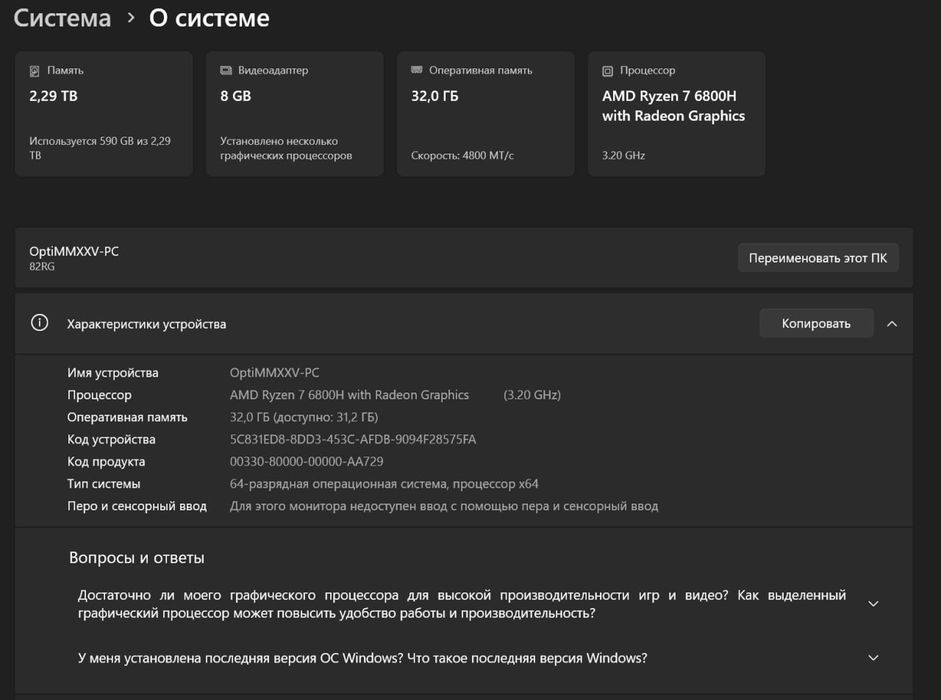Click the Имя устройства value OptiMMXXV-PC
The height and width of the screenshot is (700, 941).
pyautogui.click(x=274, y=373)
